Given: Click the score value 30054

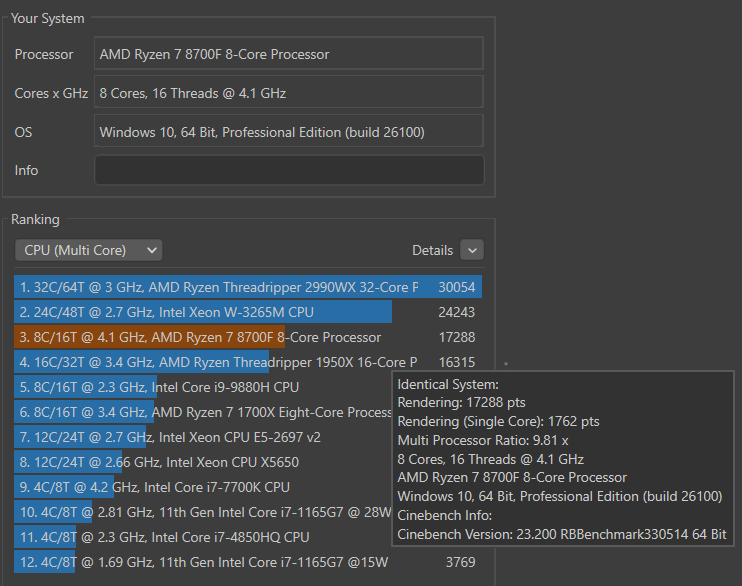Looking at the screenshot, I should 457,287.
